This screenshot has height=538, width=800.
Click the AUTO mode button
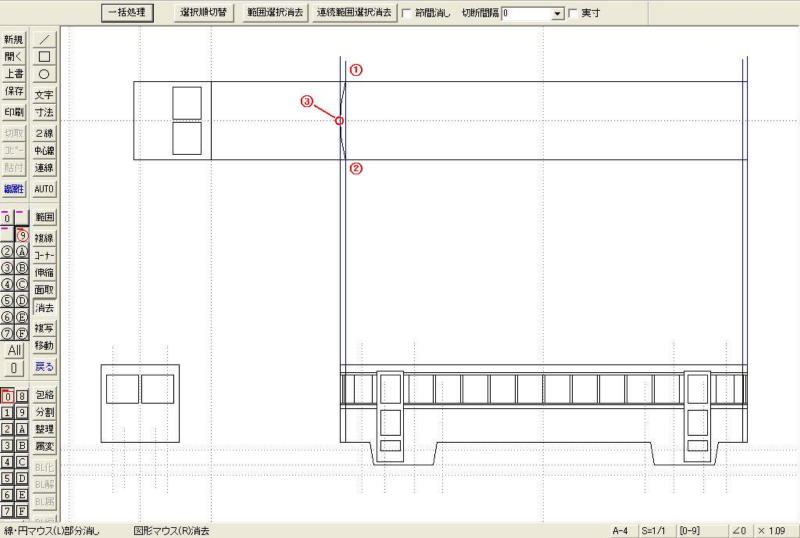point(44,189)
